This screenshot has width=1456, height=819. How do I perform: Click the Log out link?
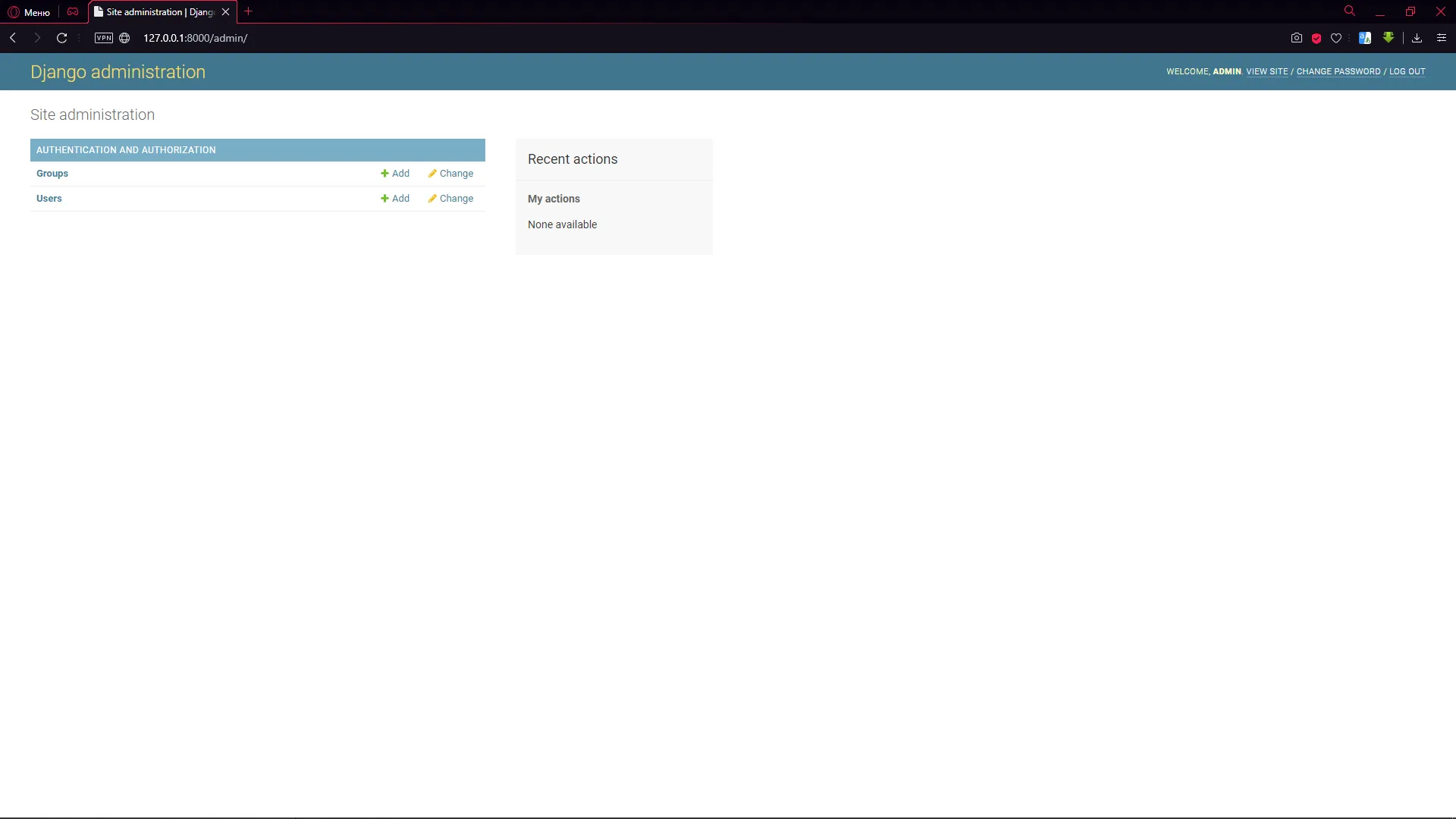pos(1407,71)
